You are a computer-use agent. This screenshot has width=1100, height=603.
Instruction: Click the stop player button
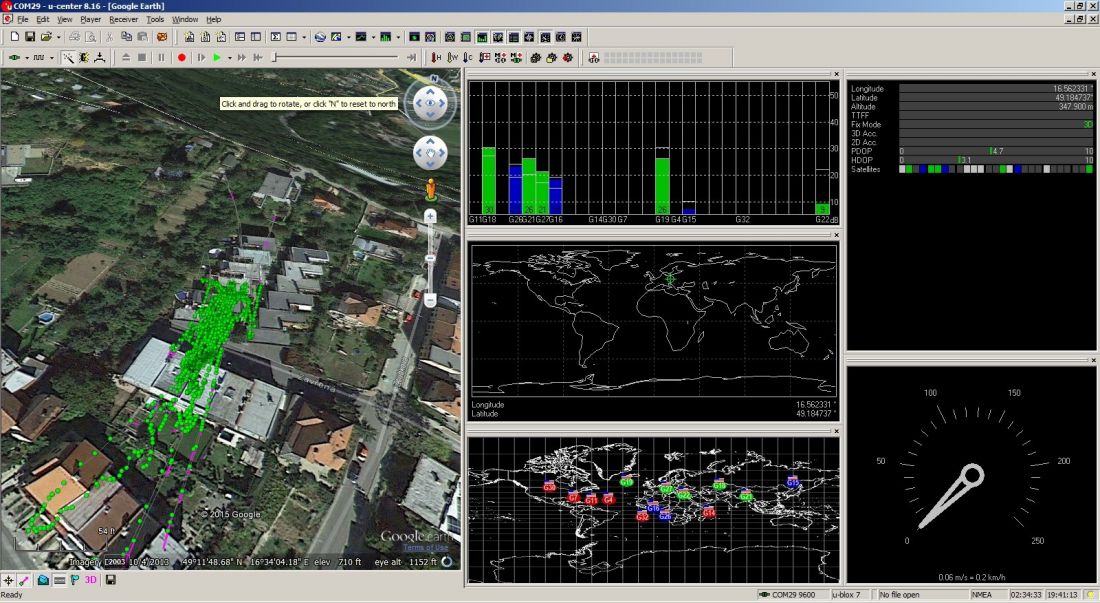(x=142, y=57)
